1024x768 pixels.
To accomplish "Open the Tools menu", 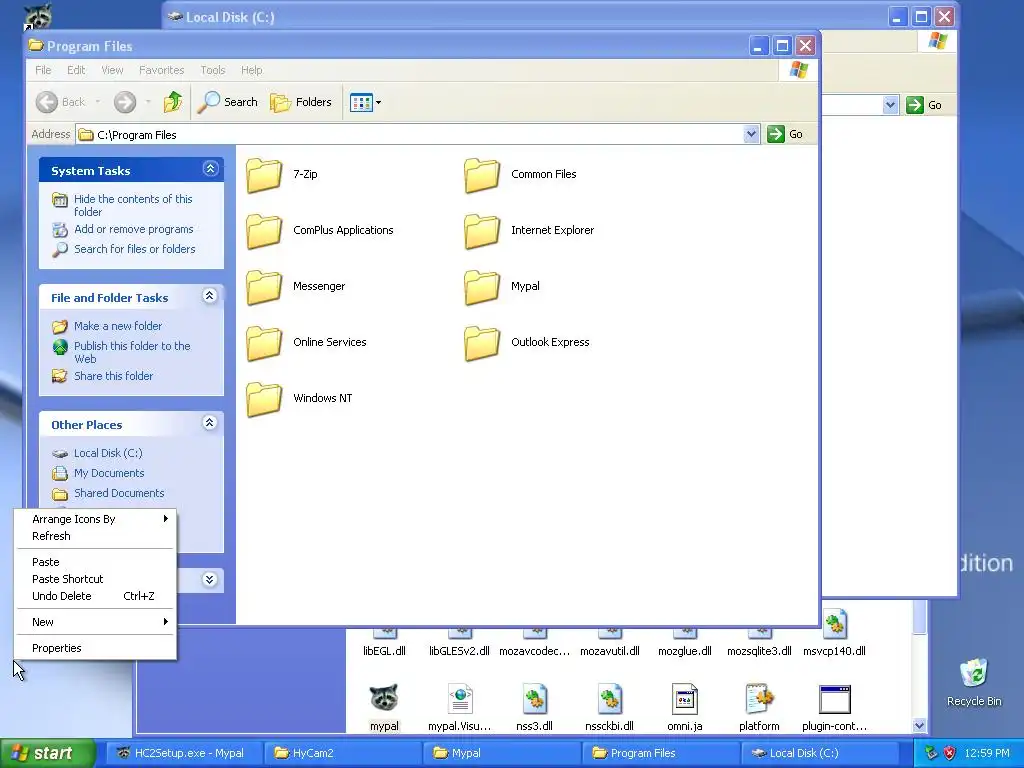I will (213, 70).
